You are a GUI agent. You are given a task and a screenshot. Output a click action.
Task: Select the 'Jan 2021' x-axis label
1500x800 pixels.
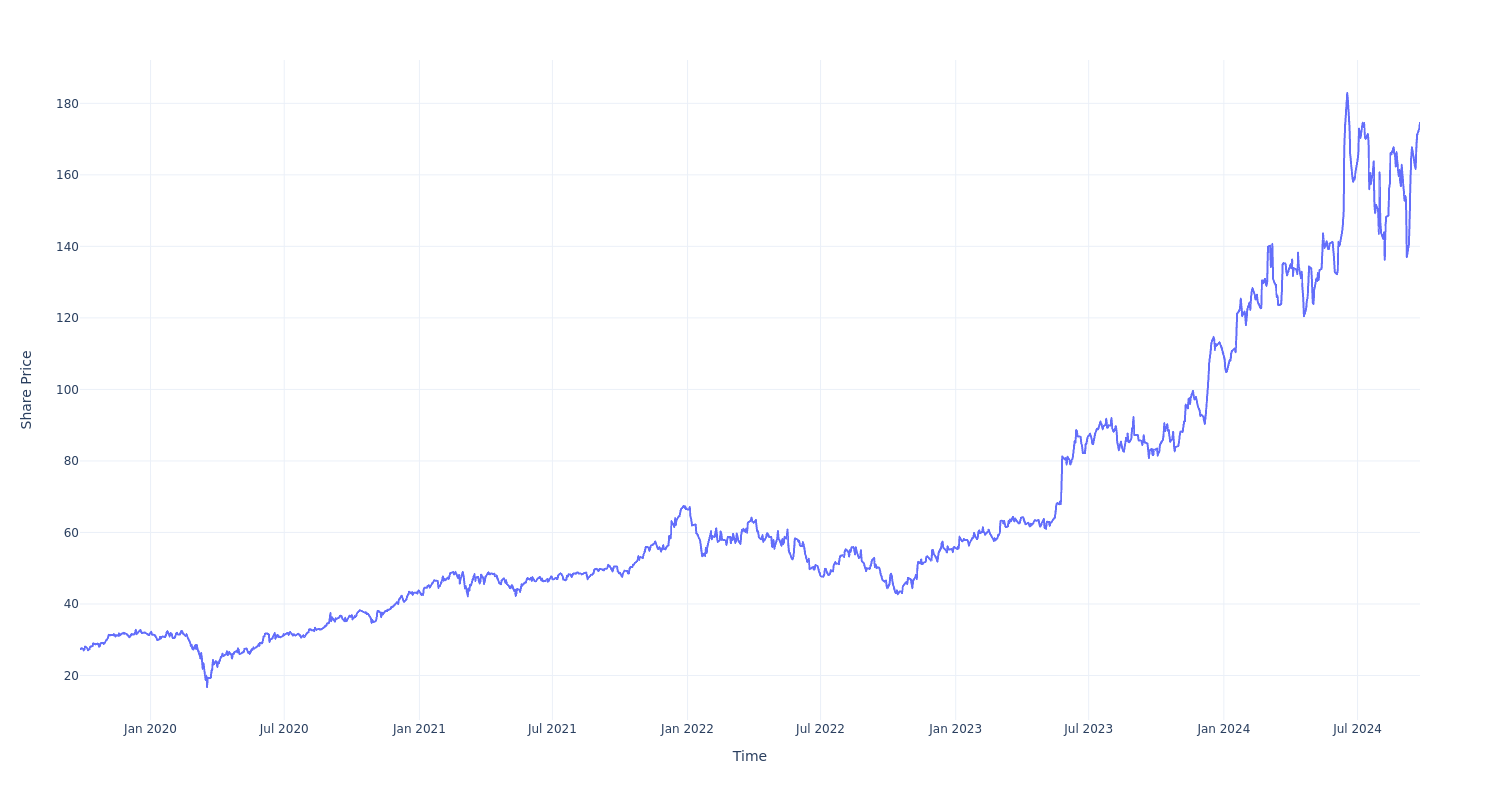419,729
